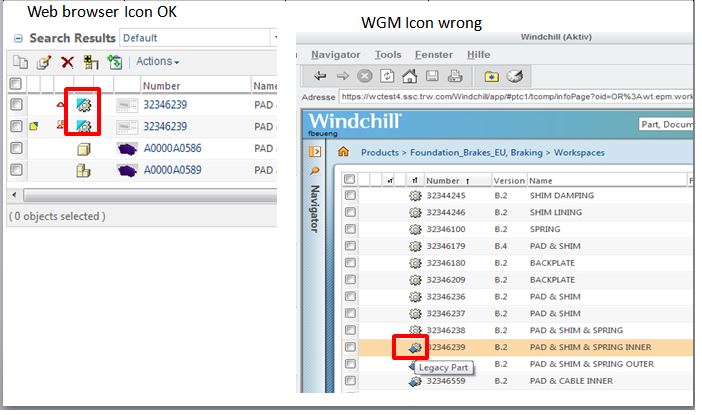
Task: Click the Copy icon in Search Results toolbar
Action: coord(20,62)
